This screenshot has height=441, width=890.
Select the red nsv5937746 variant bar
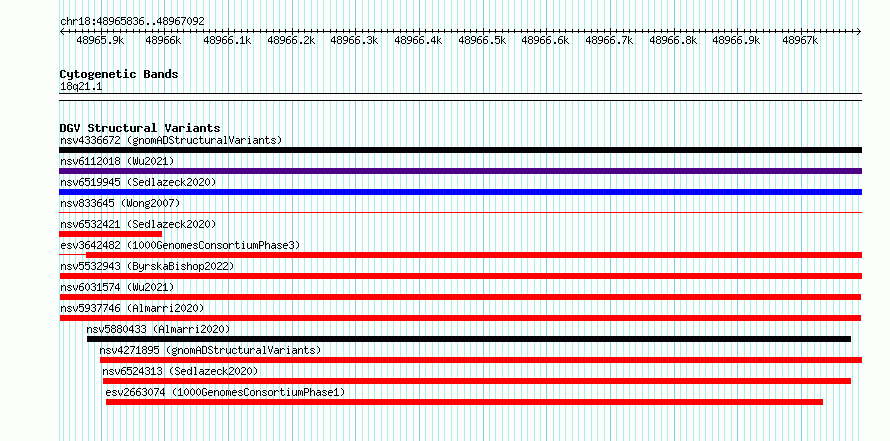460,318
